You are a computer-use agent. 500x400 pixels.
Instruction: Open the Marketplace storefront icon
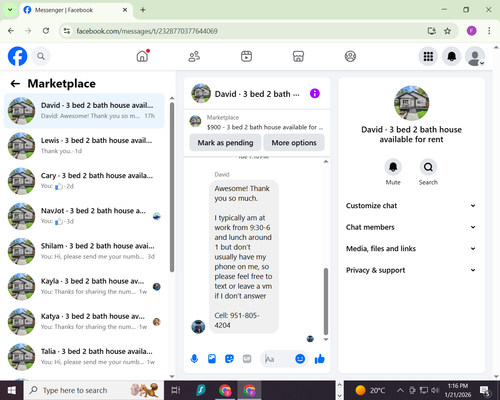point(298,56)
